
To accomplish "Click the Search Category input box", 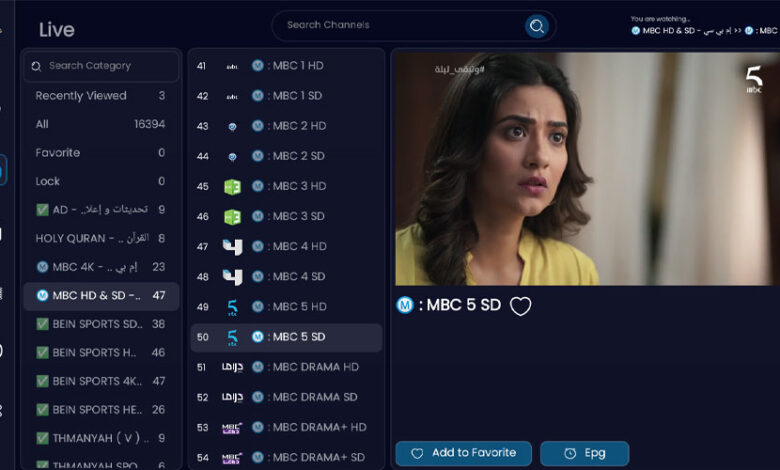I will (105, 66).
